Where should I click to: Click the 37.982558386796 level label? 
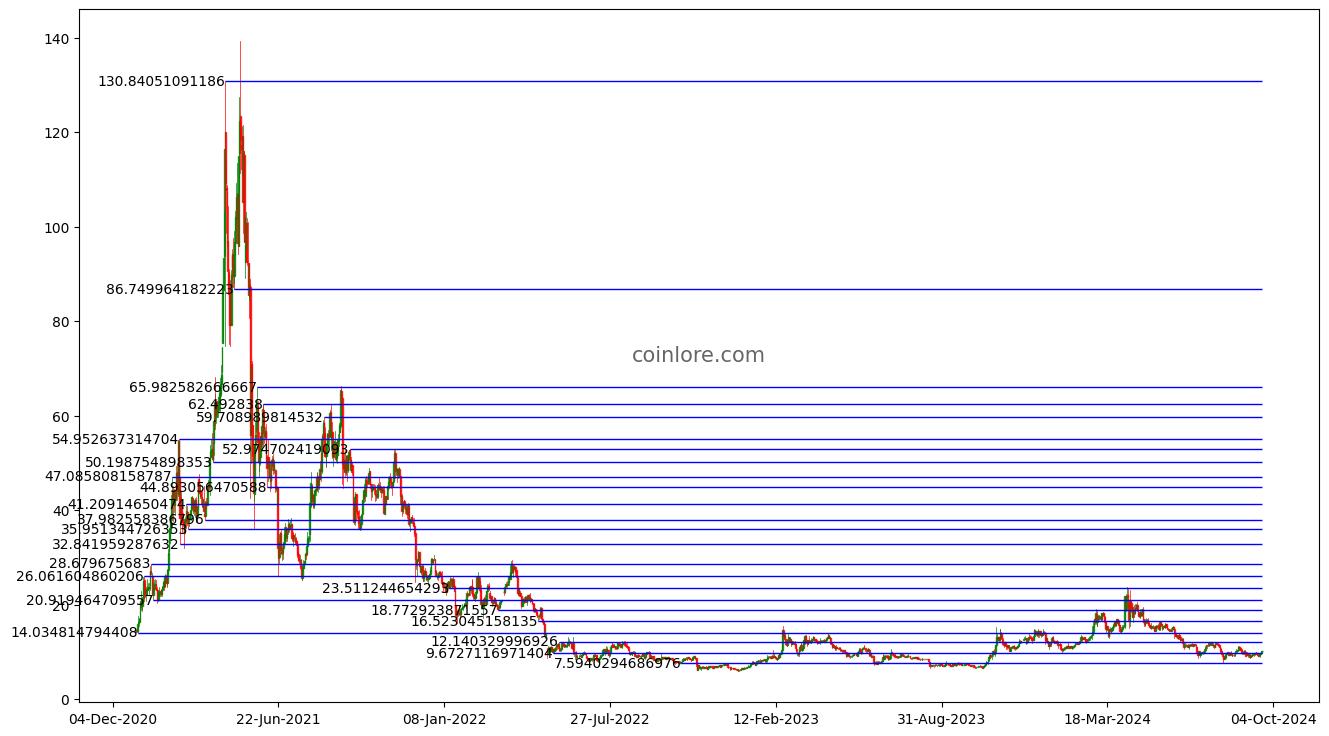pos(141,519)
